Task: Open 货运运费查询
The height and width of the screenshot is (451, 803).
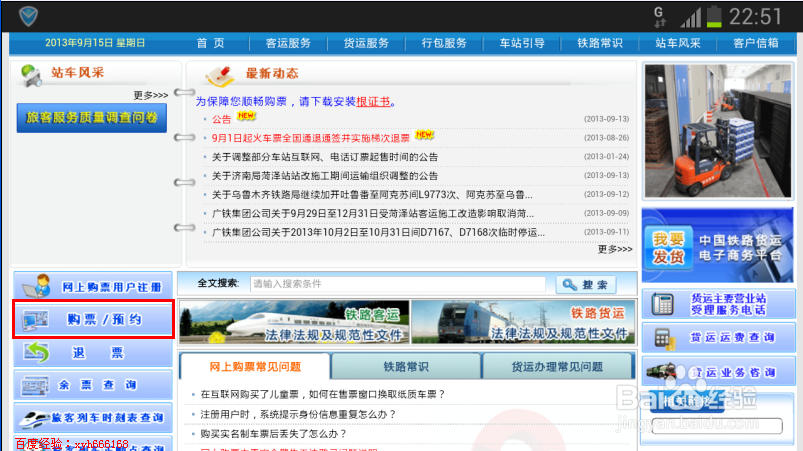Action: 718,337
